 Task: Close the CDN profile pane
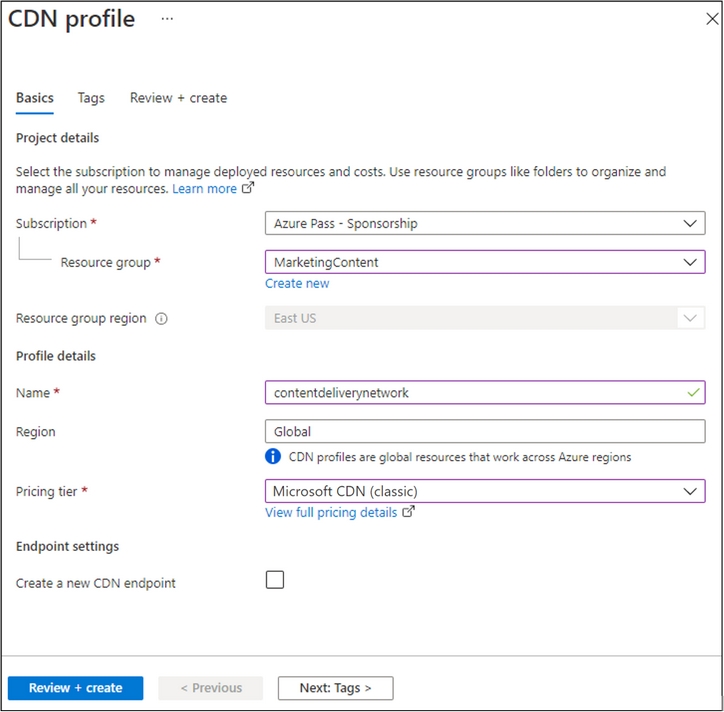(712, 19)
